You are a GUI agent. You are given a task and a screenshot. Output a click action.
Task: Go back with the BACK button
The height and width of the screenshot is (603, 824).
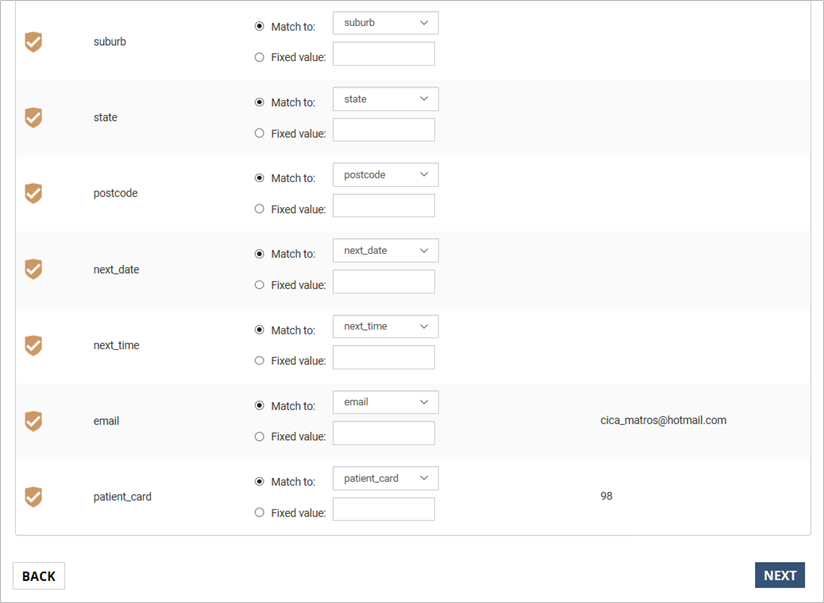39,576
